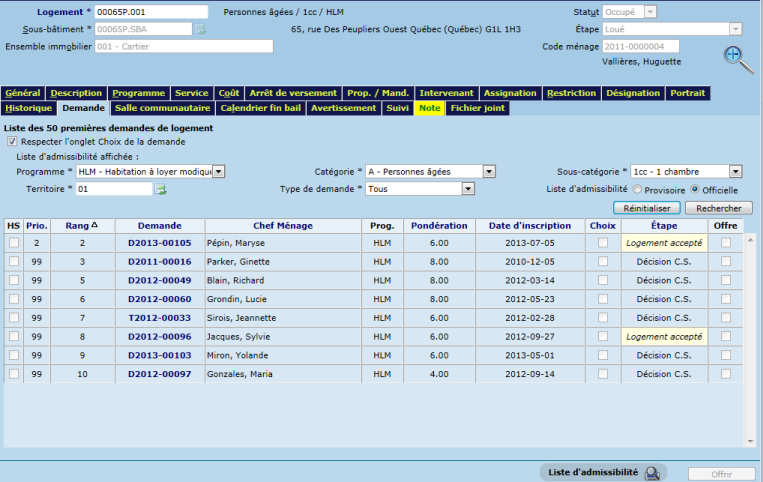
Task: Click the Sous-bâtiment lookup icon
Action: (200, 29)
